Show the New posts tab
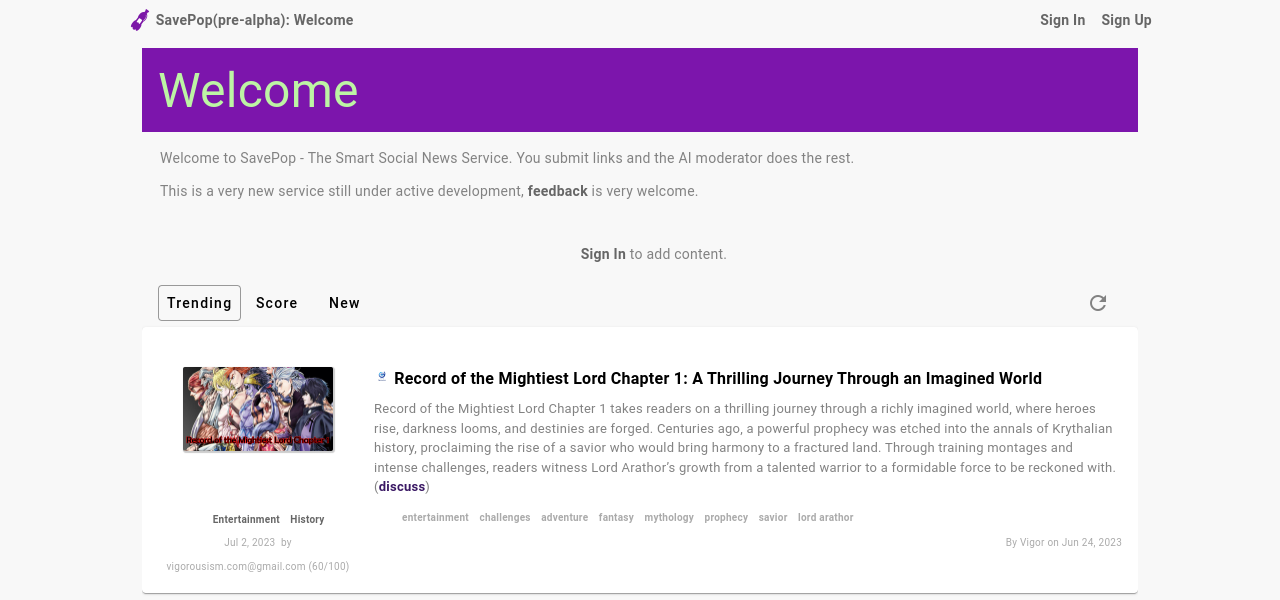 [x=344, y=303]
